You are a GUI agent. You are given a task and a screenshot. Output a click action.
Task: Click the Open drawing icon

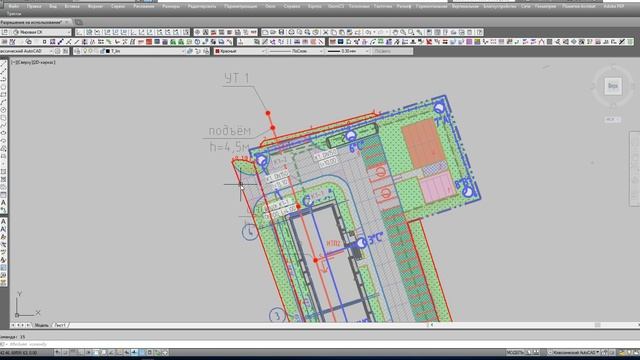click(273, 32)
